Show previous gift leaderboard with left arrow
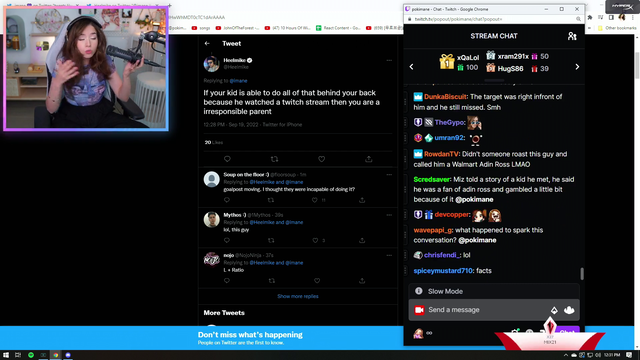640x360 pixels. (x=411, y=67)
